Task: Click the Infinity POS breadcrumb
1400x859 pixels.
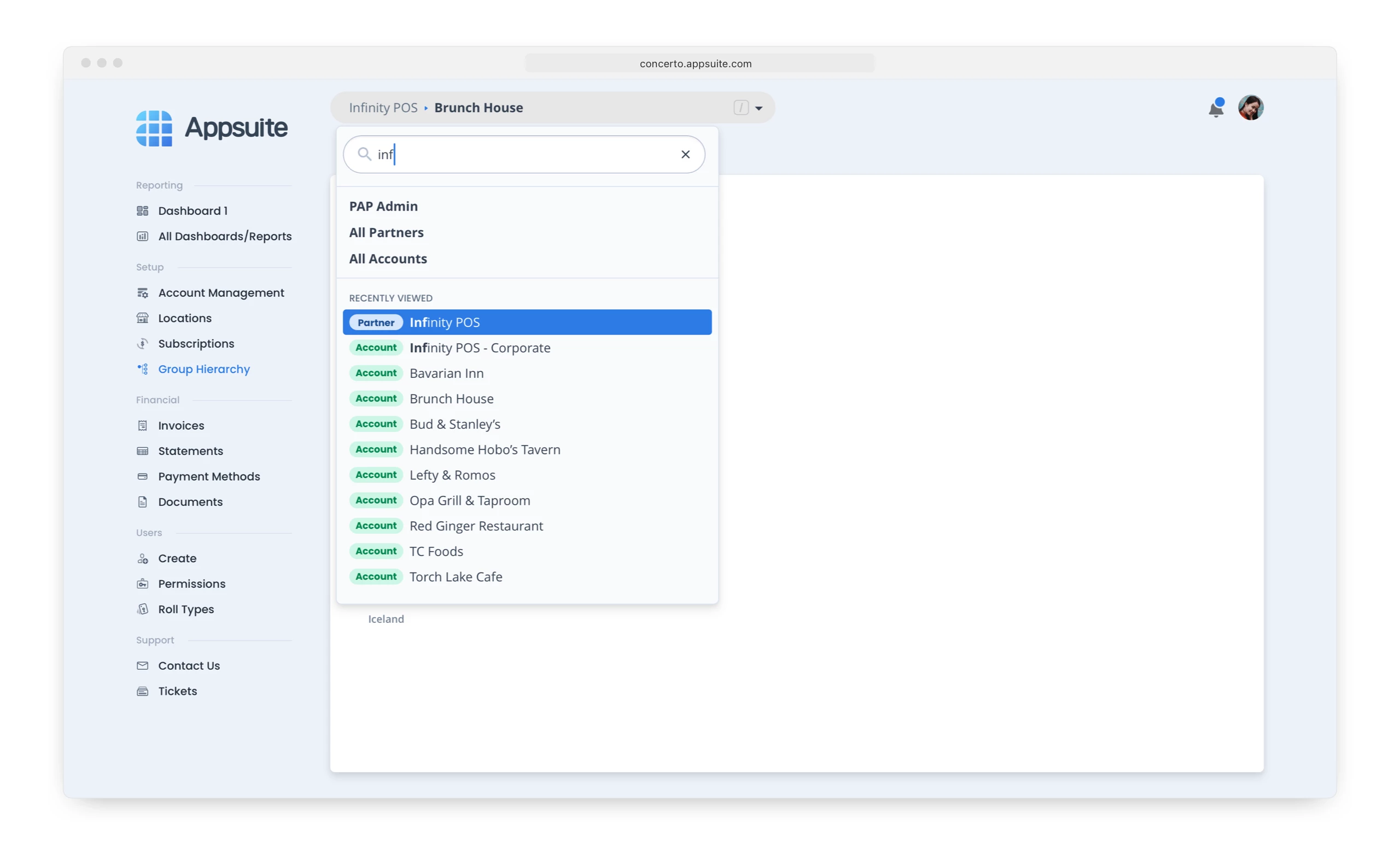Action: tap(383, 108)
